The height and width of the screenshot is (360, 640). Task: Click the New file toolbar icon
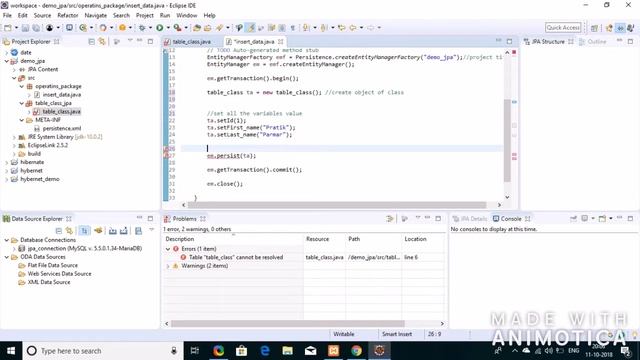click(x=7, y=28)
